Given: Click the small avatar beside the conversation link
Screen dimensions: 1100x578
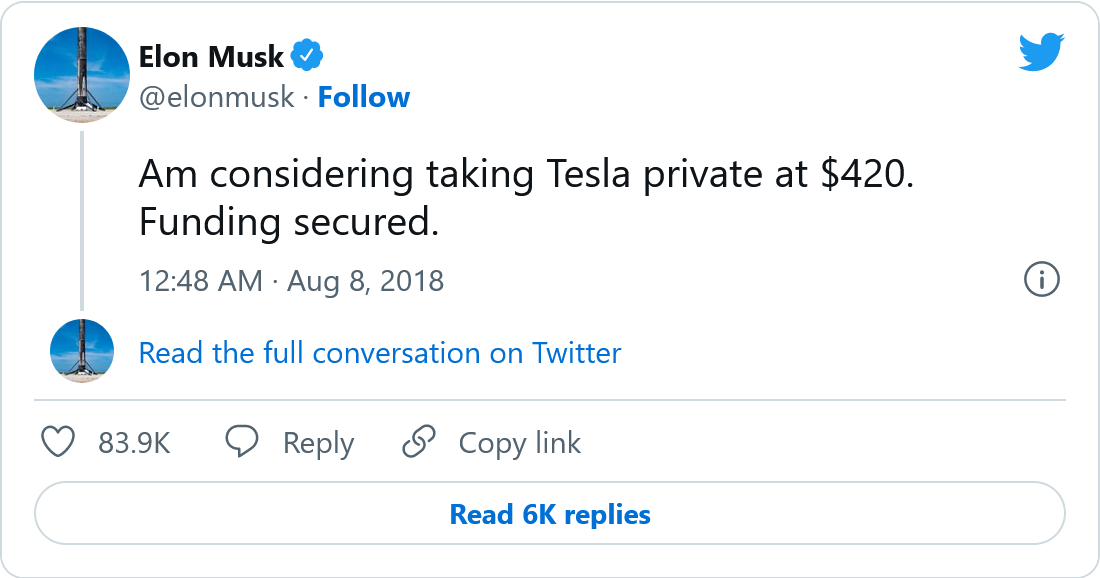Looking at the screenshot, I should (x=82, y=351).
